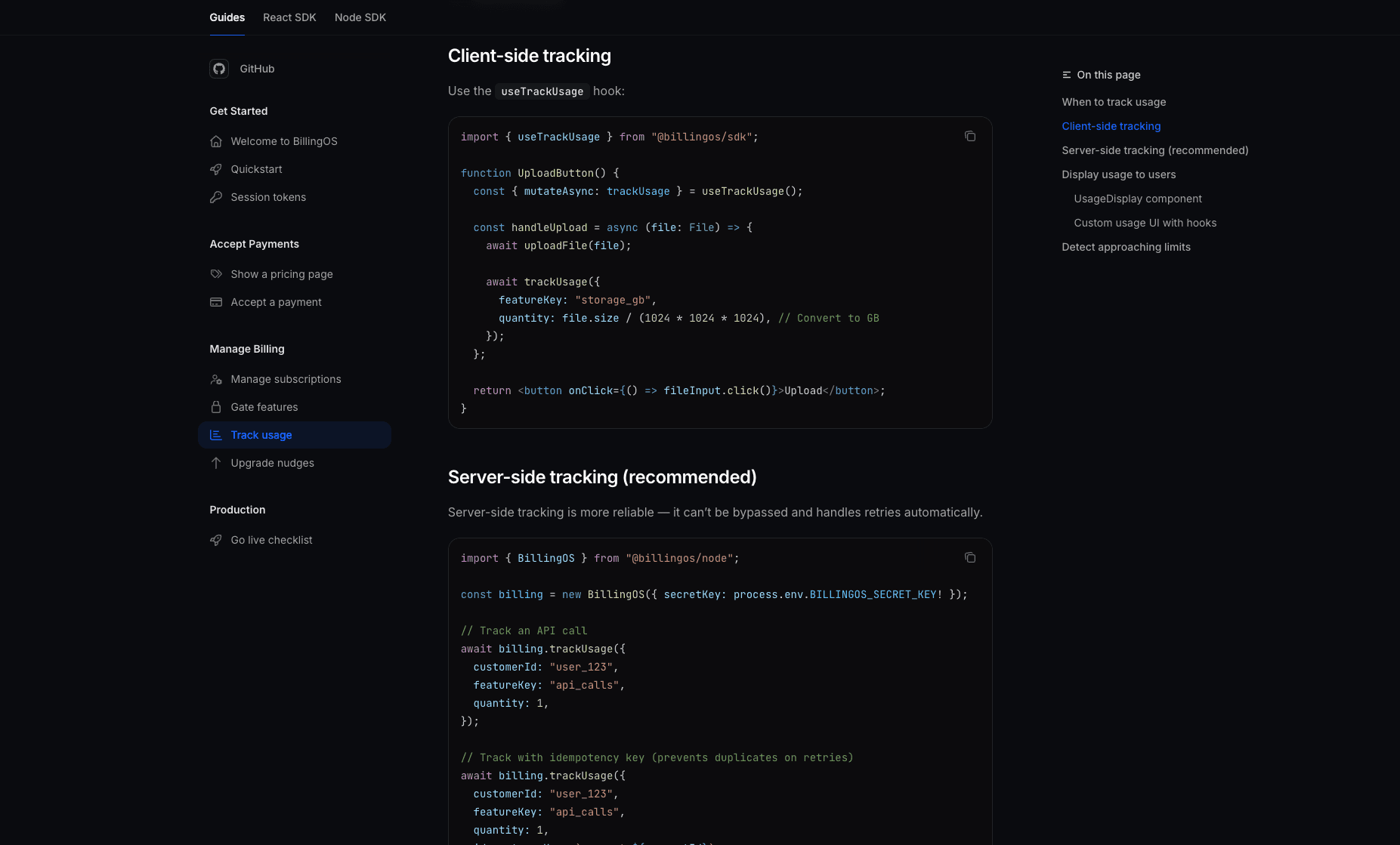Click the GitHub logo icon in sidebar
Viewport: 1400px width, 845px height.
219,69
